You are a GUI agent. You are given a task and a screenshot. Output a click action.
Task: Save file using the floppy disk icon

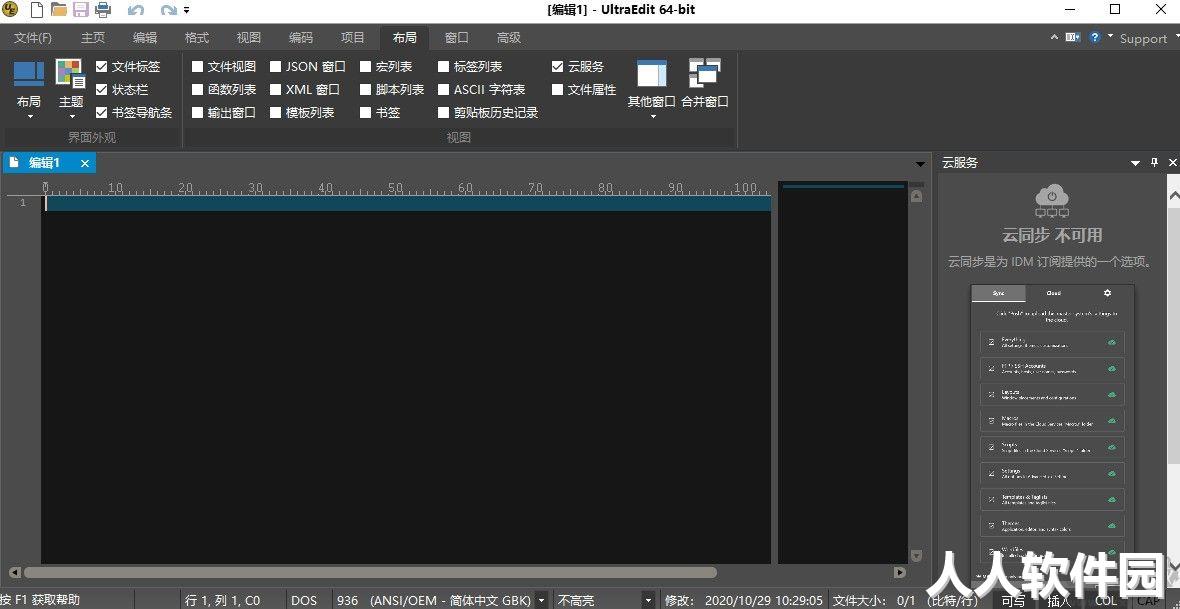coord(81,10)
